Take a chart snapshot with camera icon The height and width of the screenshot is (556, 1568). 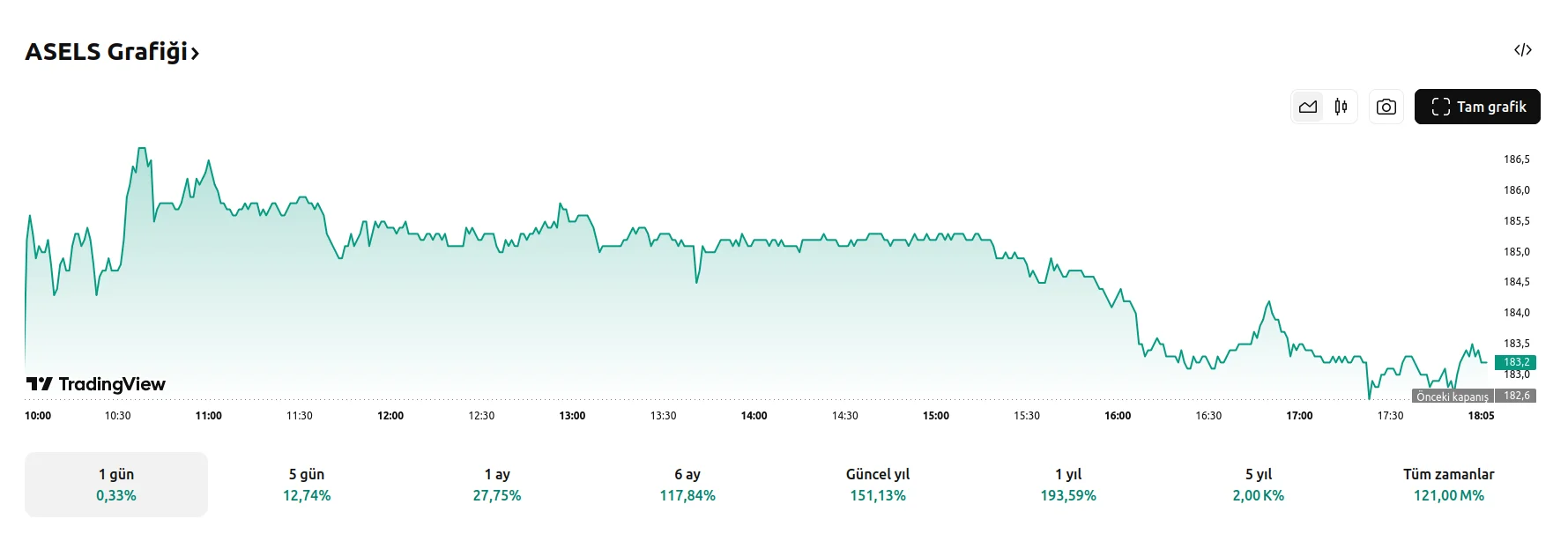(1386, 107)
